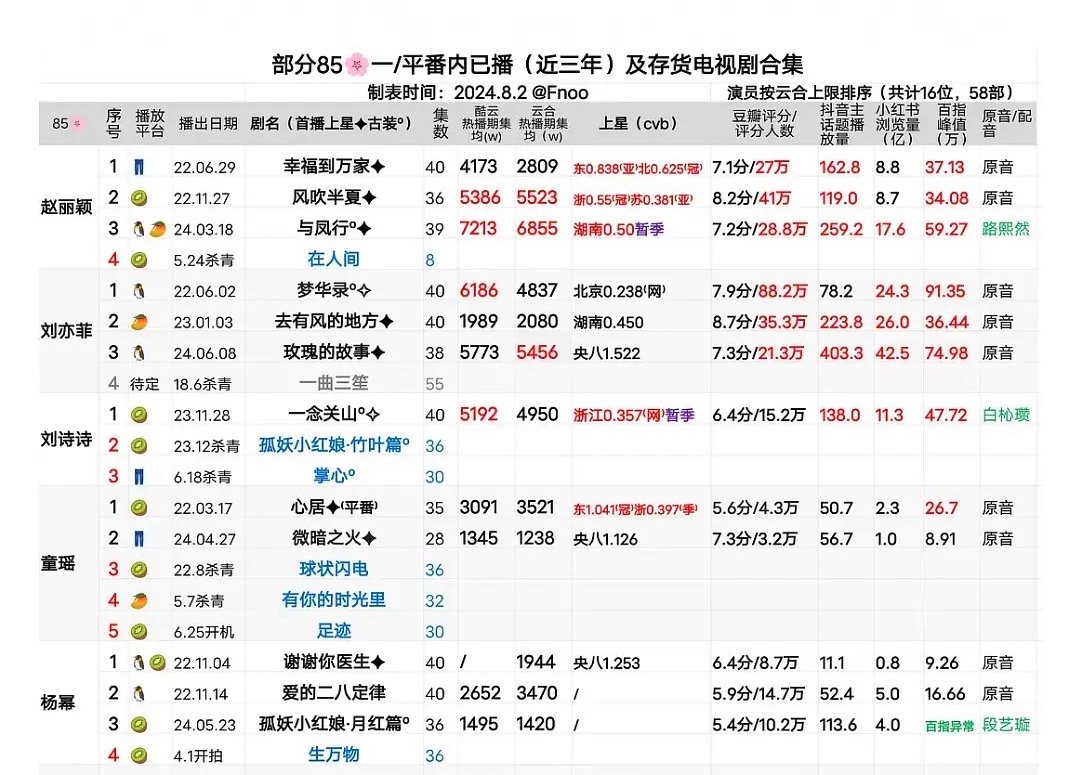This screenshot has height=775, width=1080.
Task: Select the kiwi icon next to 在人间
Action: pos(138,258)
